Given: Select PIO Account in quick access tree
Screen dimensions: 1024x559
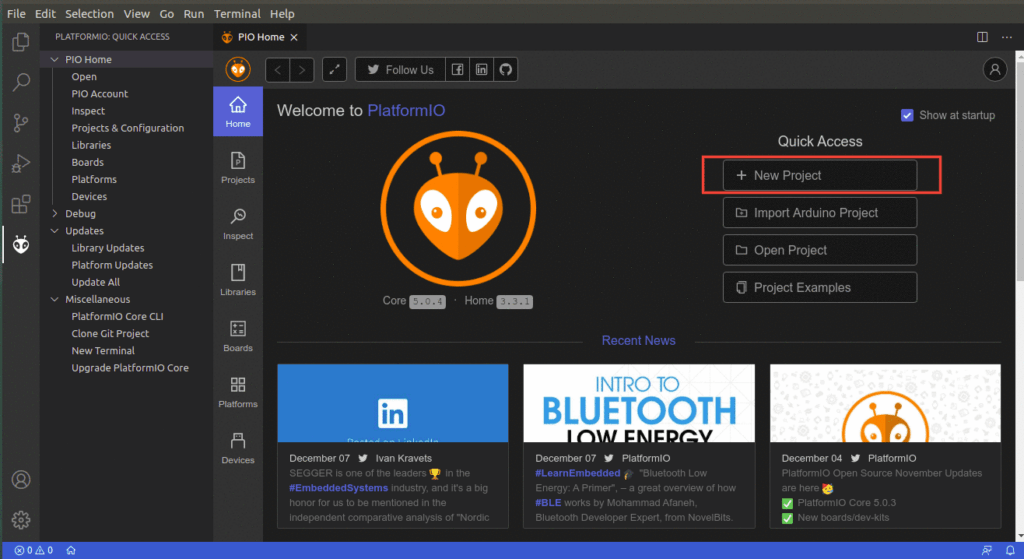Looking at the screenshot, I should coord(99,94).
